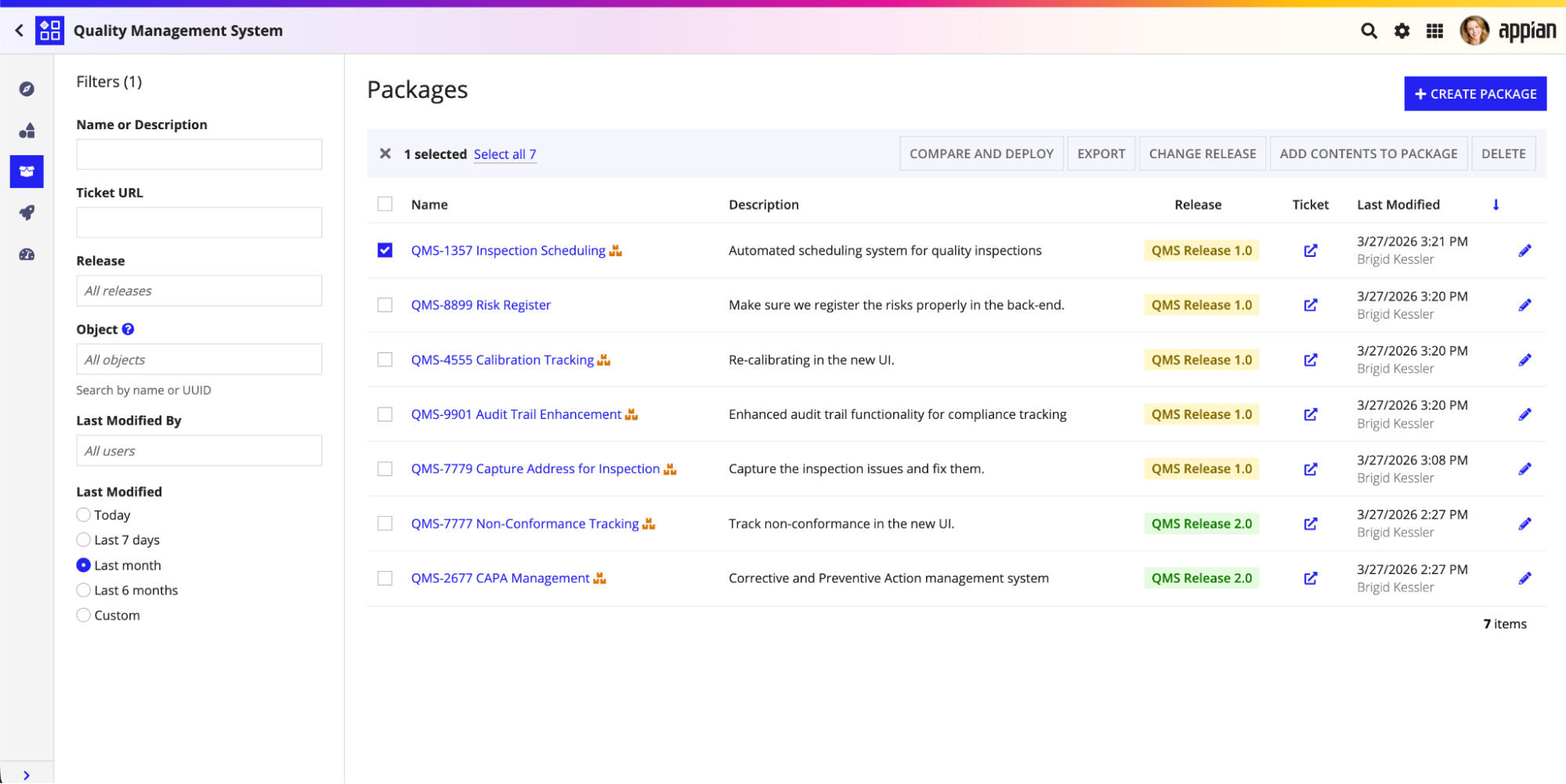
Task: Select the Last 7 days radio option
Action: click(83, 540)
